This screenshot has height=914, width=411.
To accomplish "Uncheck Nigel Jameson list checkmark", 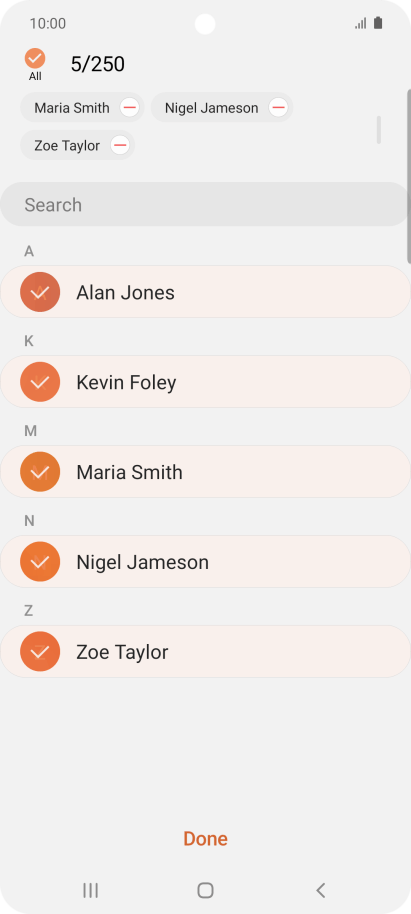I will 40,561.
